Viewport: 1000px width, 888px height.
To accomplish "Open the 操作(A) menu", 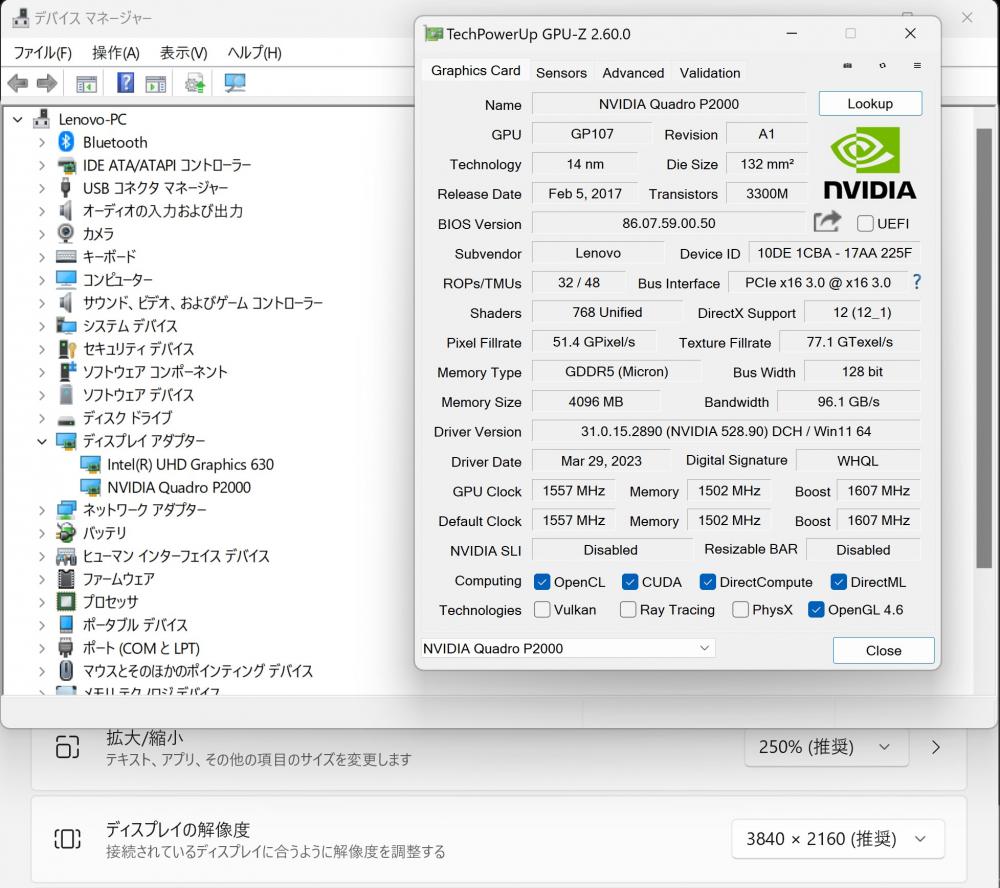I will (115, 52).
